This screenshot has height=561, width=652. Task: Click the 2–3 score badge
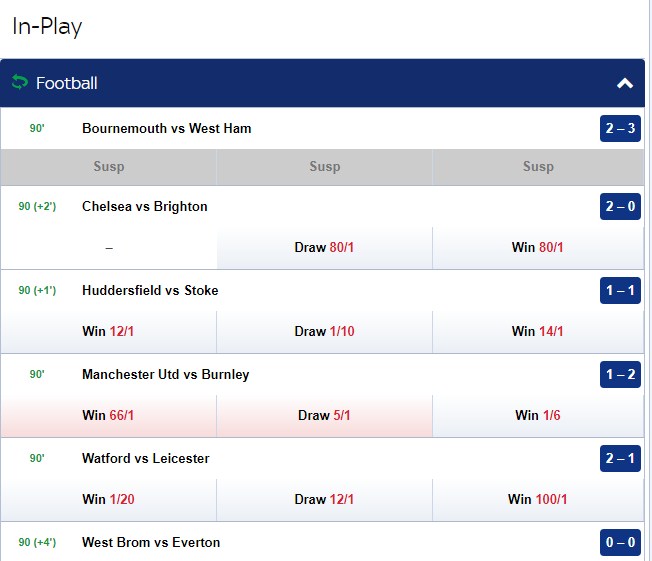620,129
